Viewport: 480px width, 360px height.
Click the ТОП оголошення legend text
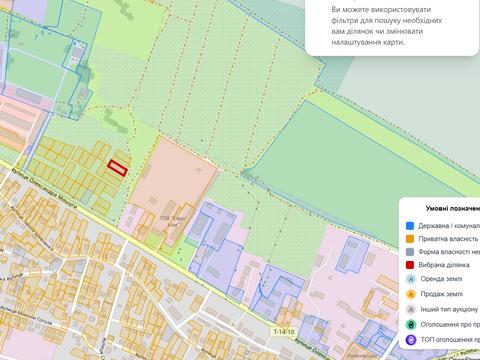point(450,340)
